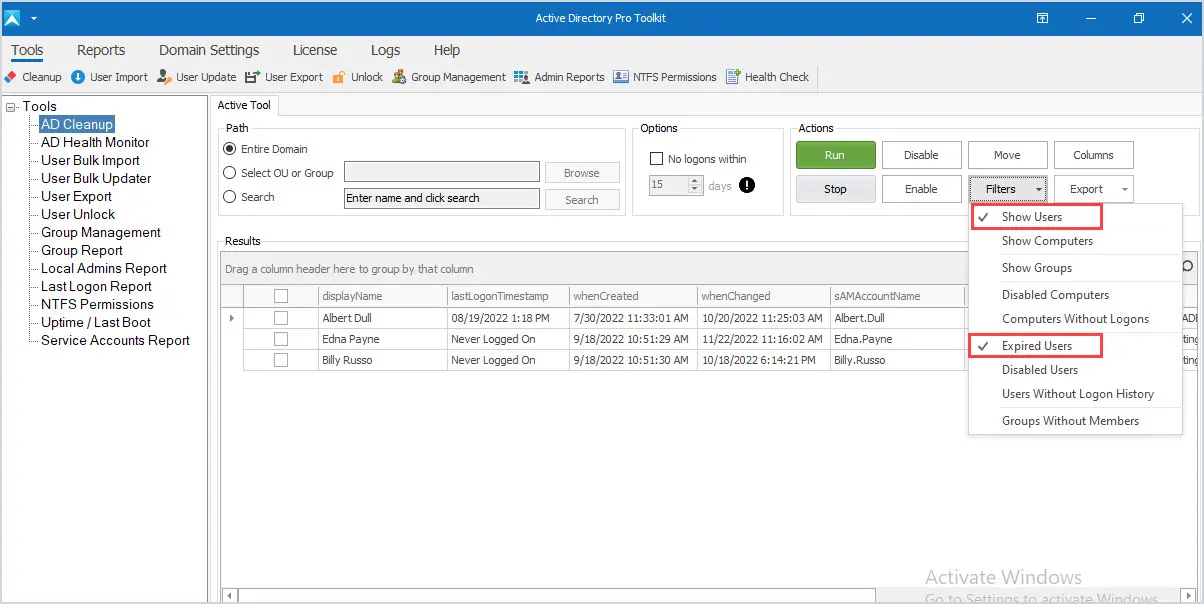Choose Show Computers in the Filters menu
Screen dimensions: 1204x604
1075,241
